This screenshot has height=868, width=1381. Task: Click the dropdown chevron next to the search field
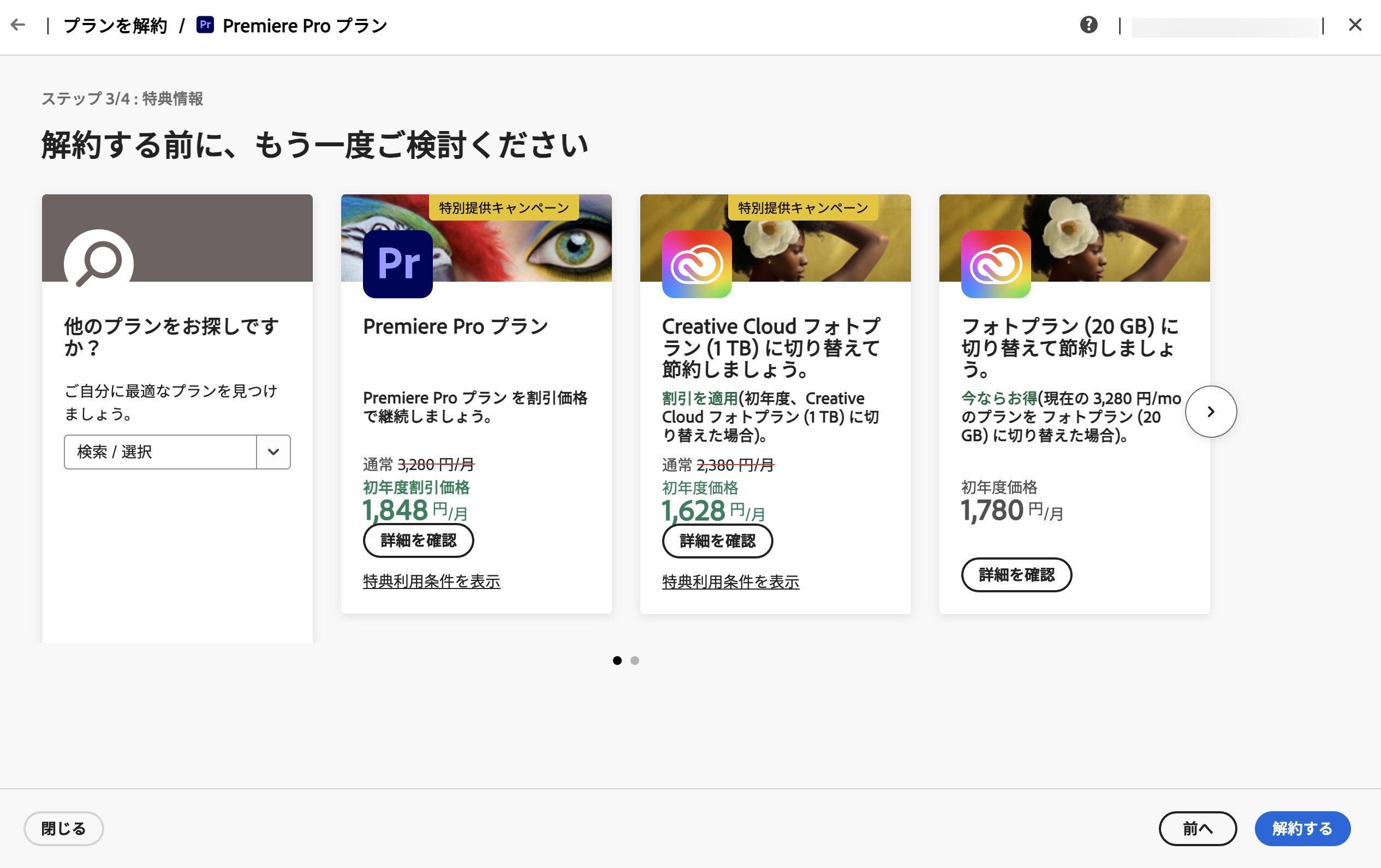tap(273, 452)
